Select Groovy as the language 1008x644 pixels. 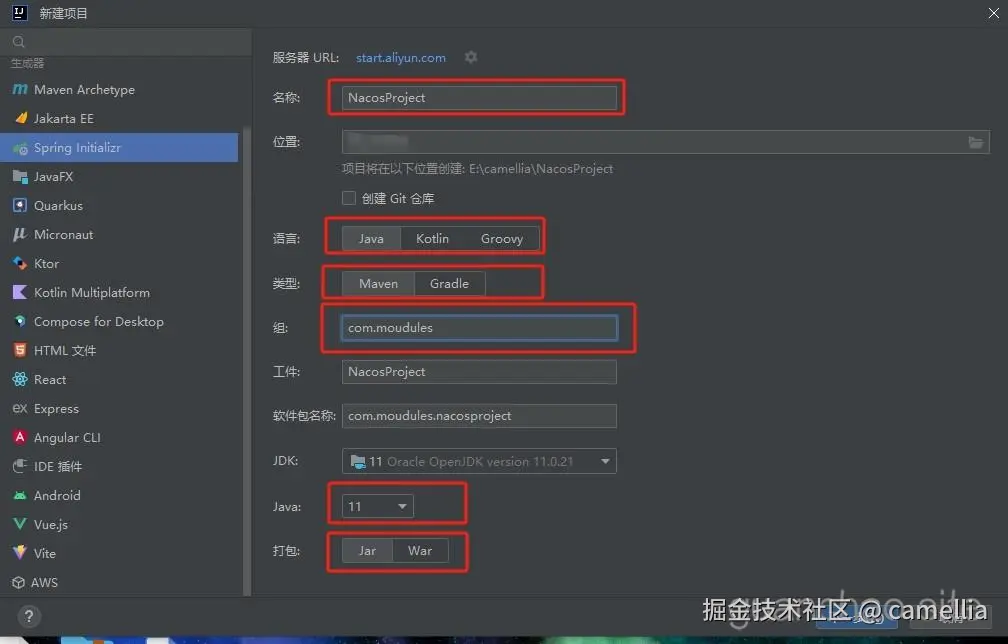click(501, 238)
